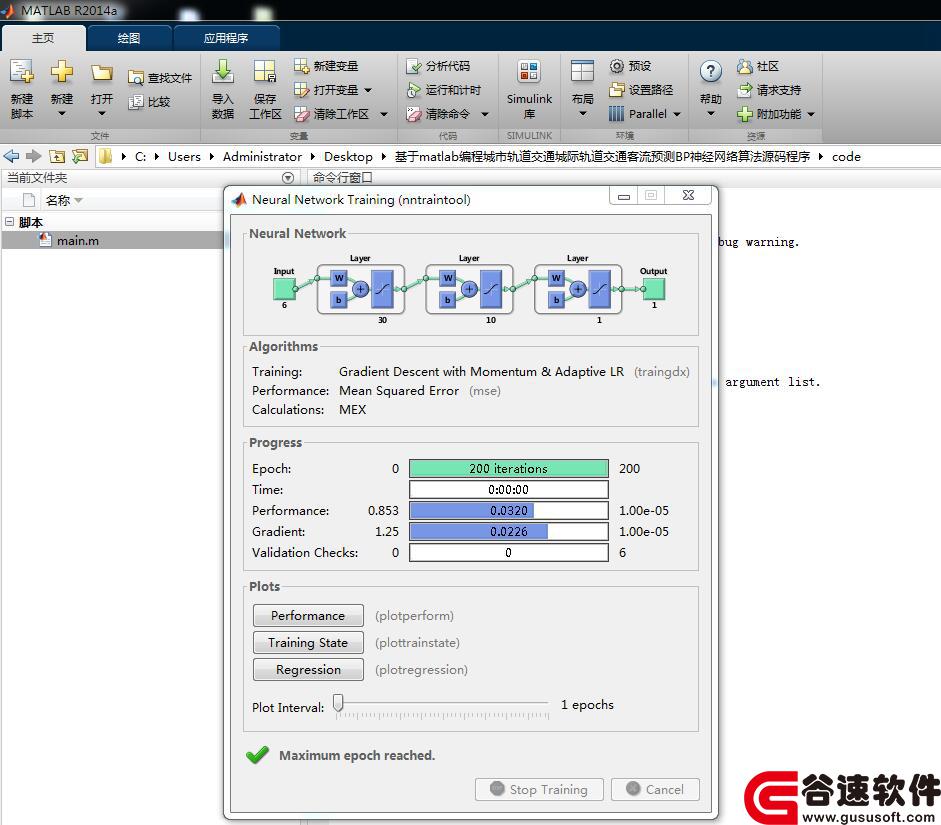Create a variable with 新建变量

click(x=326, y=66)
